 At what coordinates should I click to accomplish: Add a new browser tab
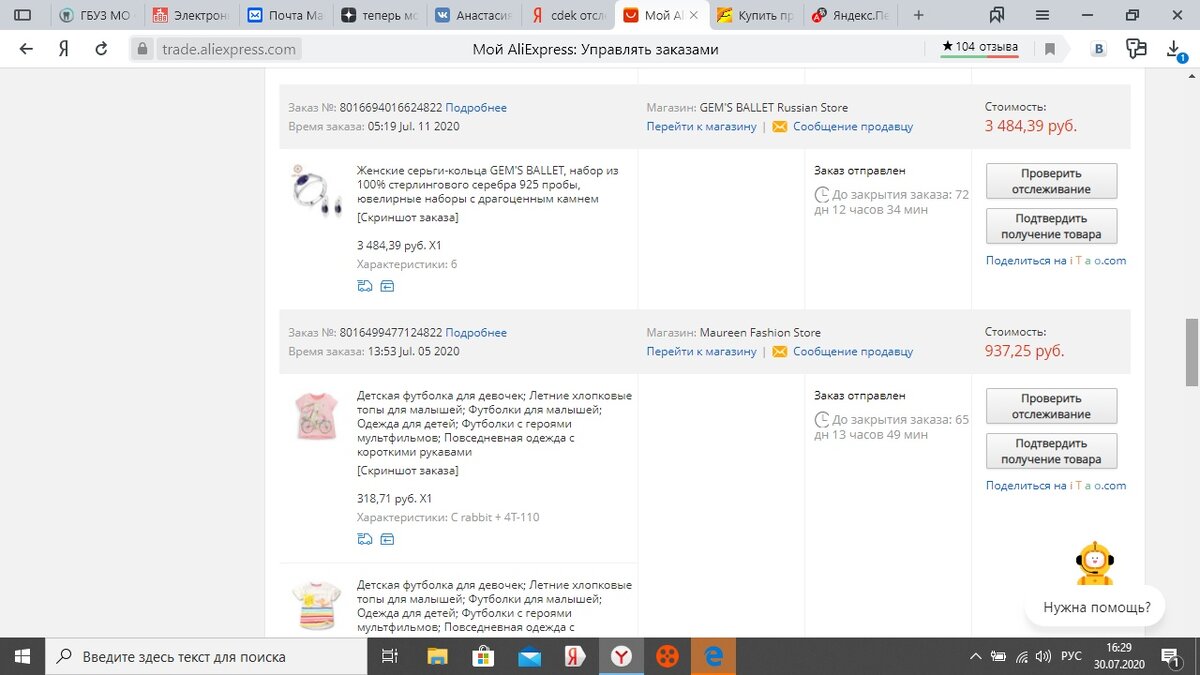pos(919,15)
